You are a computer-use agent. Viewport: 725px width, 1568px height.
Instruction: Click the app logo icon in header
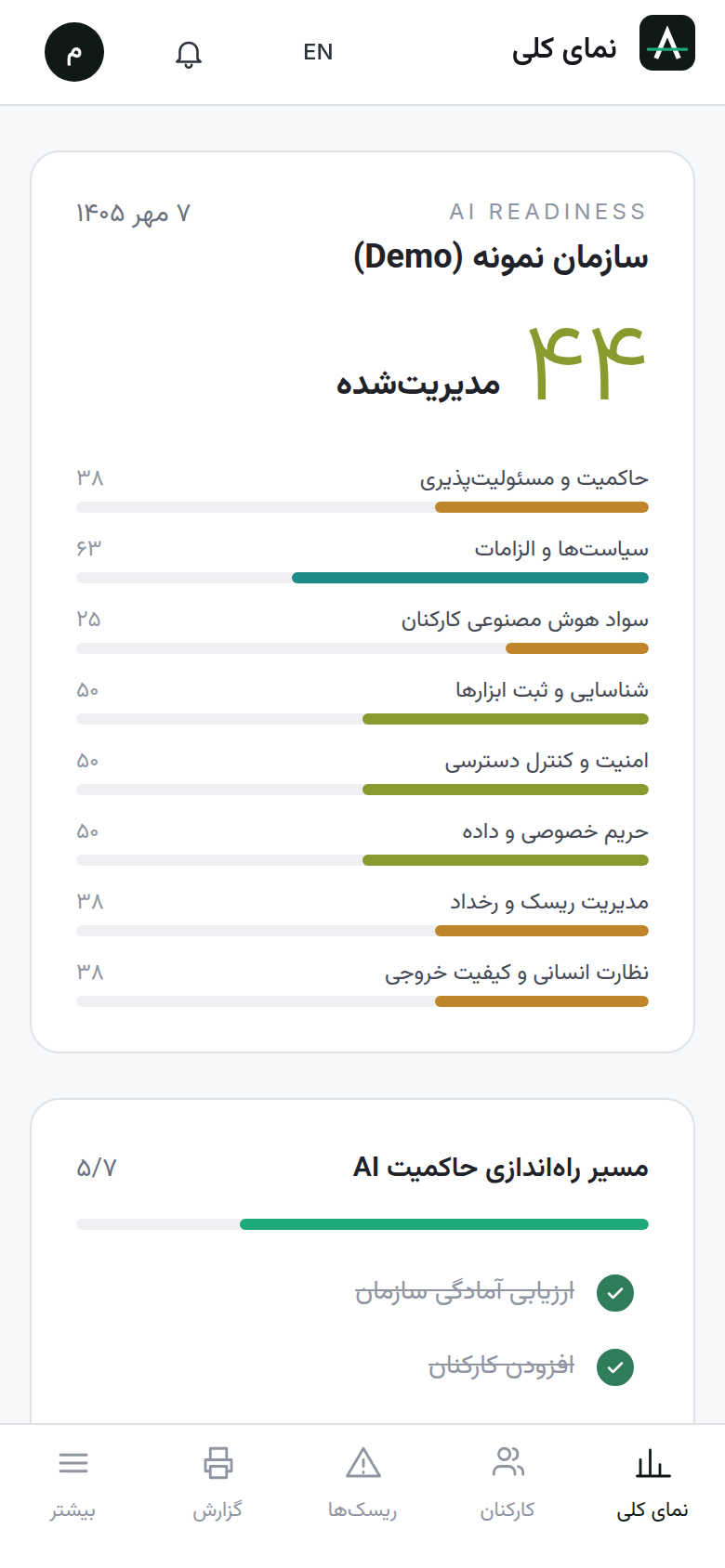tap(667, 43)
